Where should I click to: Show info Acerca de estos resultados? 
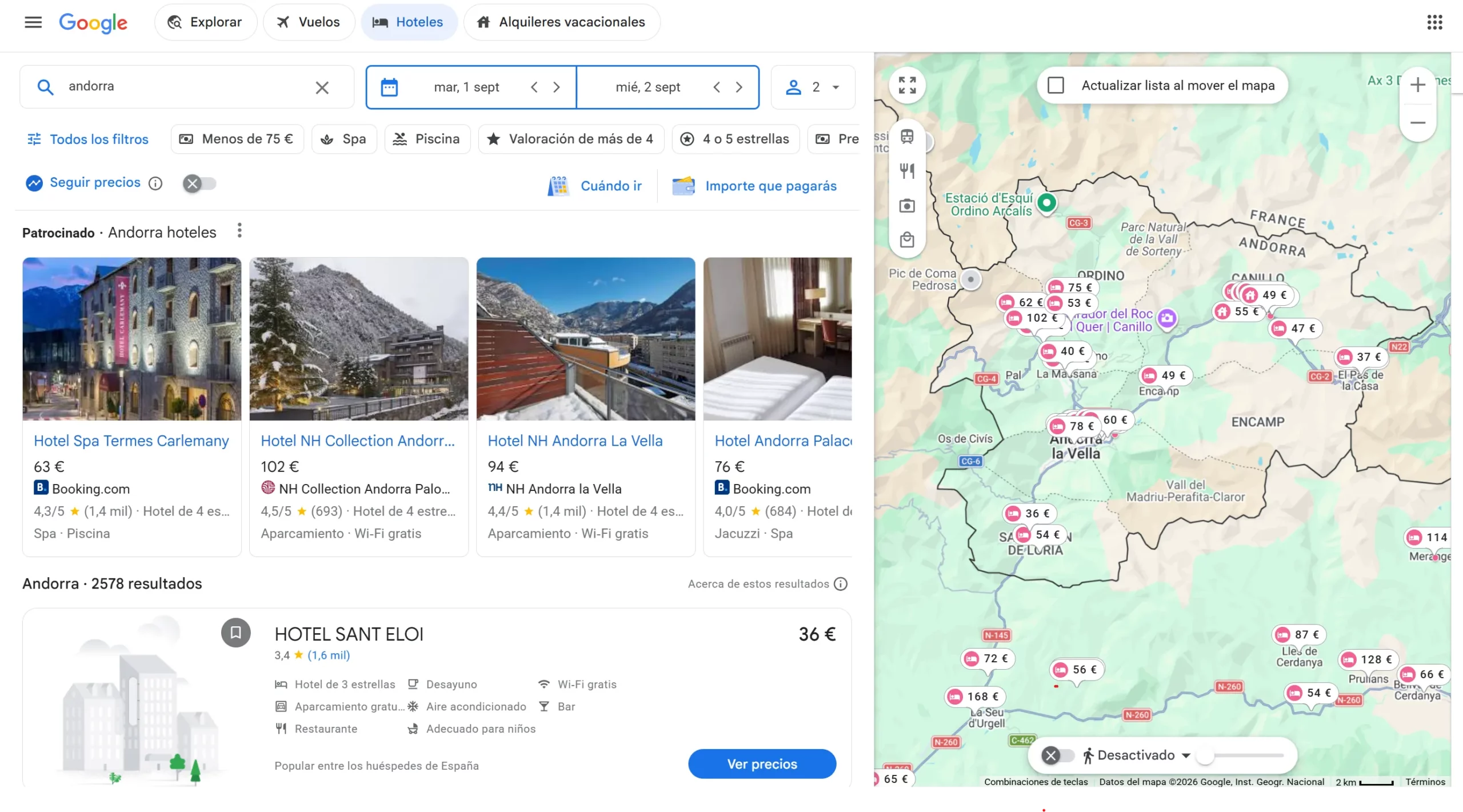click(x=841, y=584)
